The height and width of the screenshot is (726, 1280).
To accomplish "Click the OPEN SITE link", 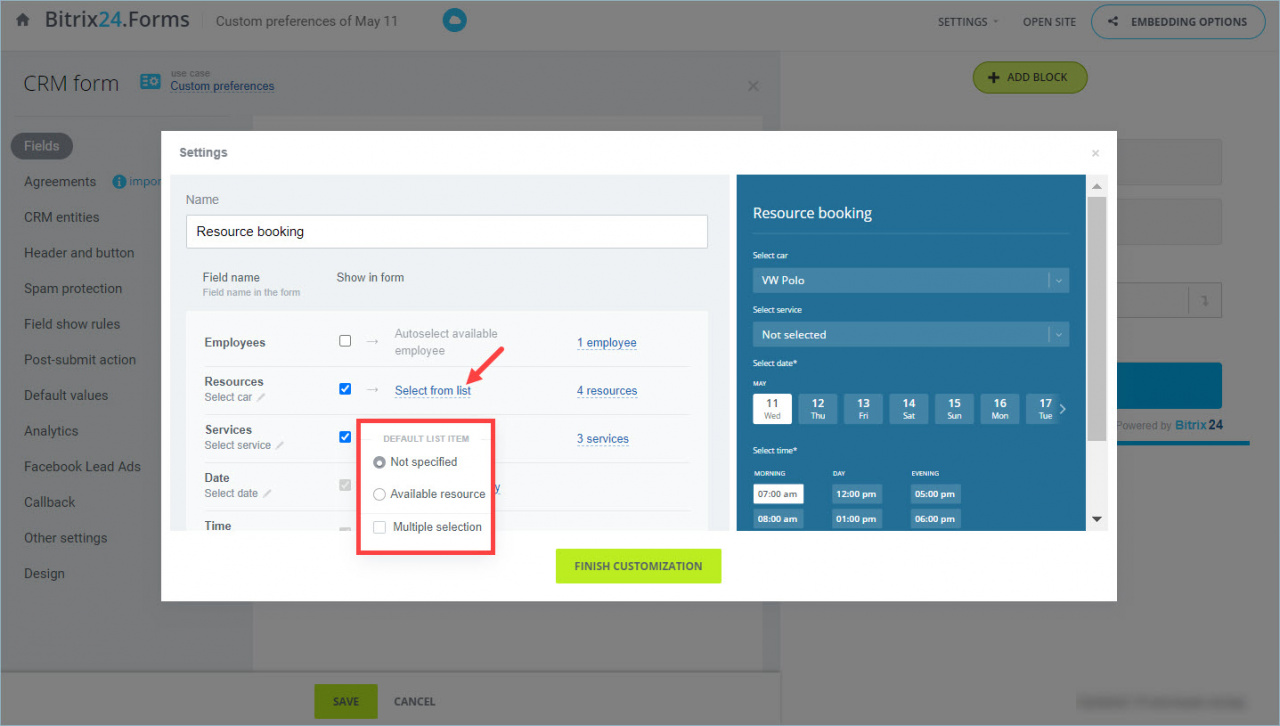I will [x=1049, y=22].
